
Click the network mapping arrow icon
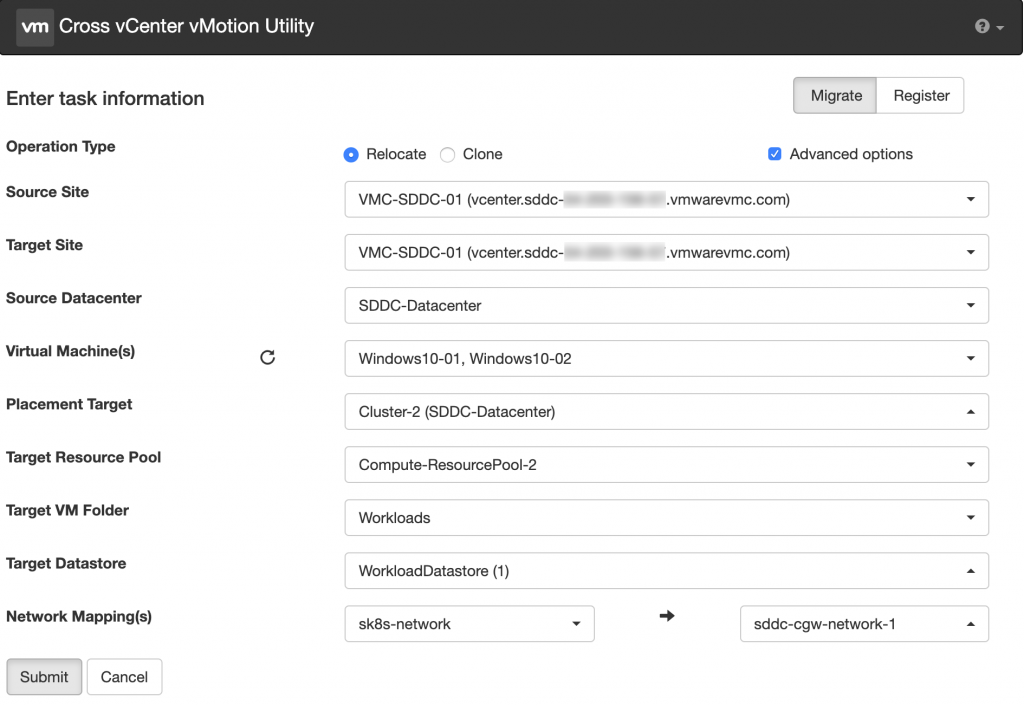point(667,617)
